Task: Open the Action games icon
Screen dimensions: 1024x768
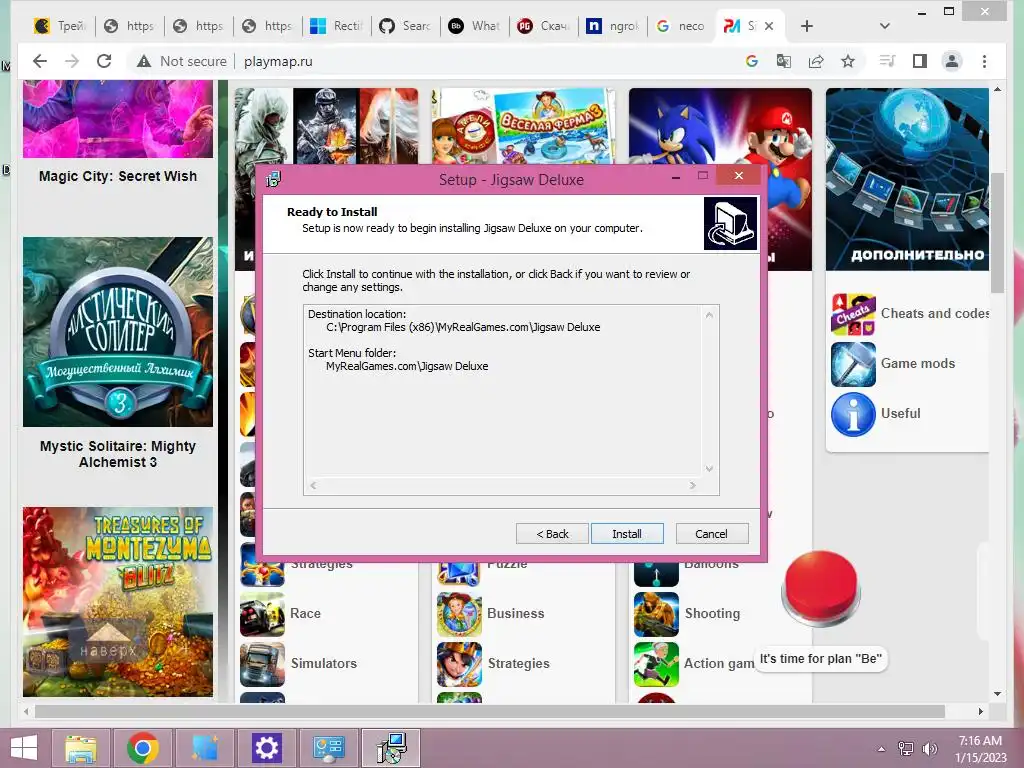Action: (x=656, y=664)
